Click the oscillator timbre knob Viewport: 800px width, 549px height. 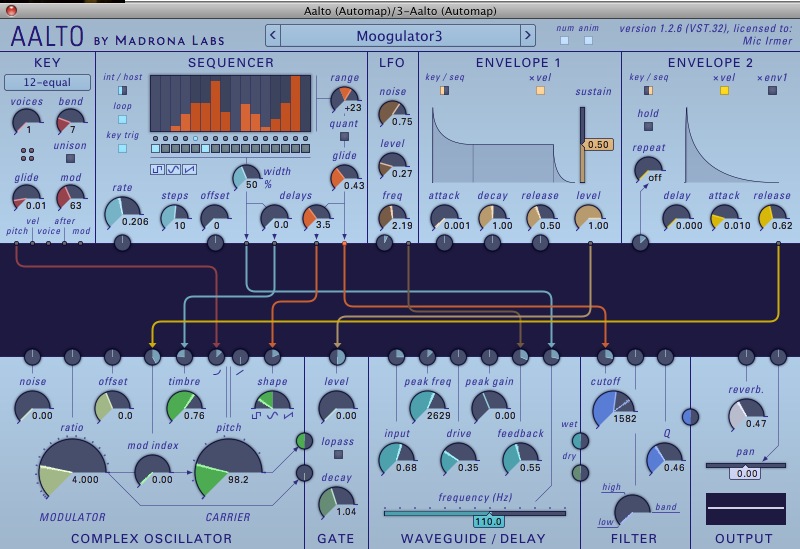point(184,406)
